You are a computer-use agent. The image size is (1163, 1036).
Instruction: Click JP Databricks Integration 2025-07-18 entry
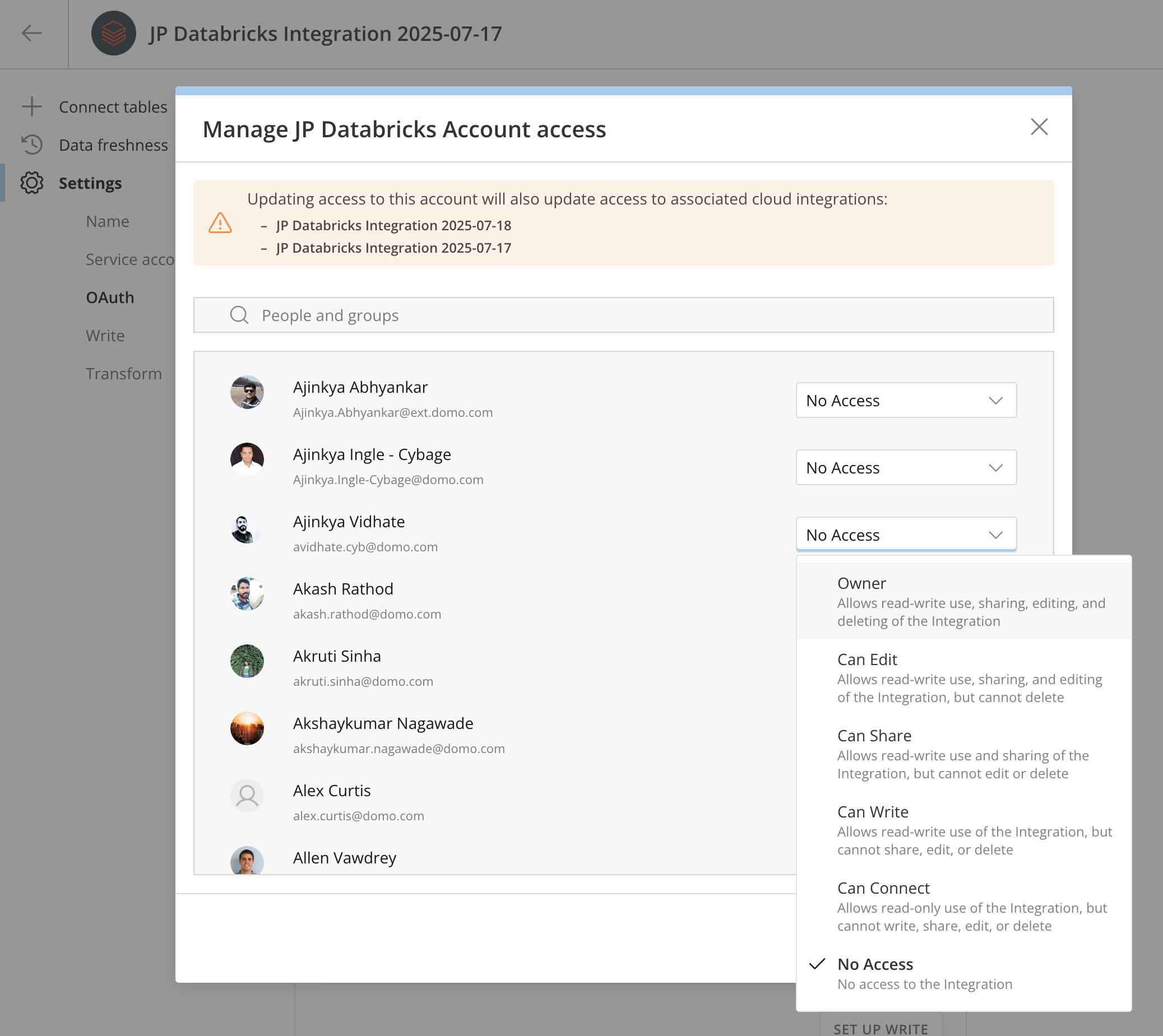[393, 225]
